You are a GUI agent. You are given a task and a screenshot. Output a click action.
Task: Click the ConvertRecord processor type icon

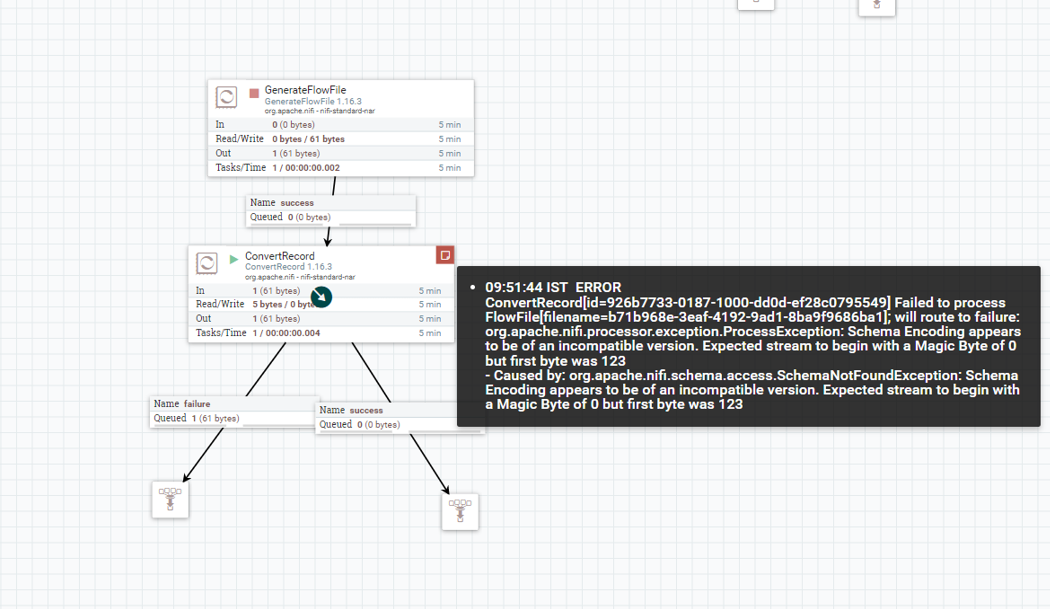(x=206, y=263)
